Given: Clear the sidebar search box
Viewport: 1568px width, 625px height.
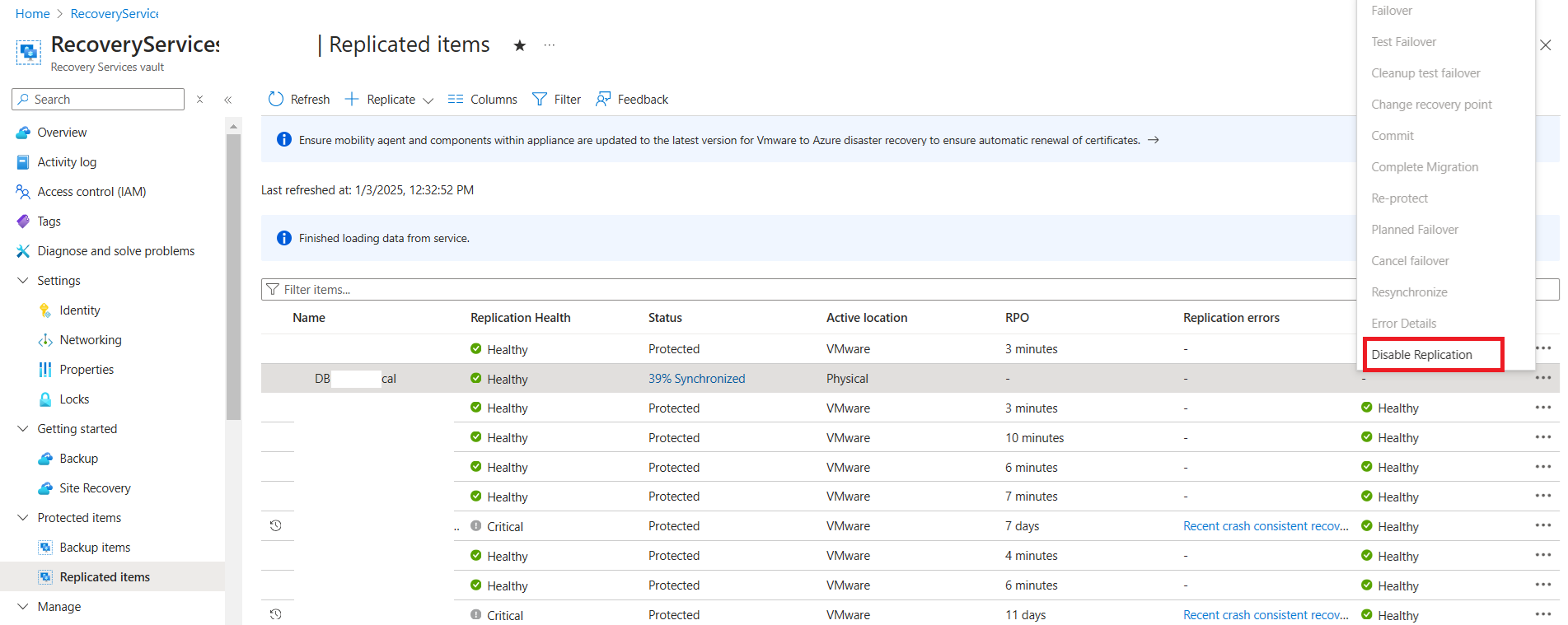Looking at the screenshot, I should click(x=199, y=100).
